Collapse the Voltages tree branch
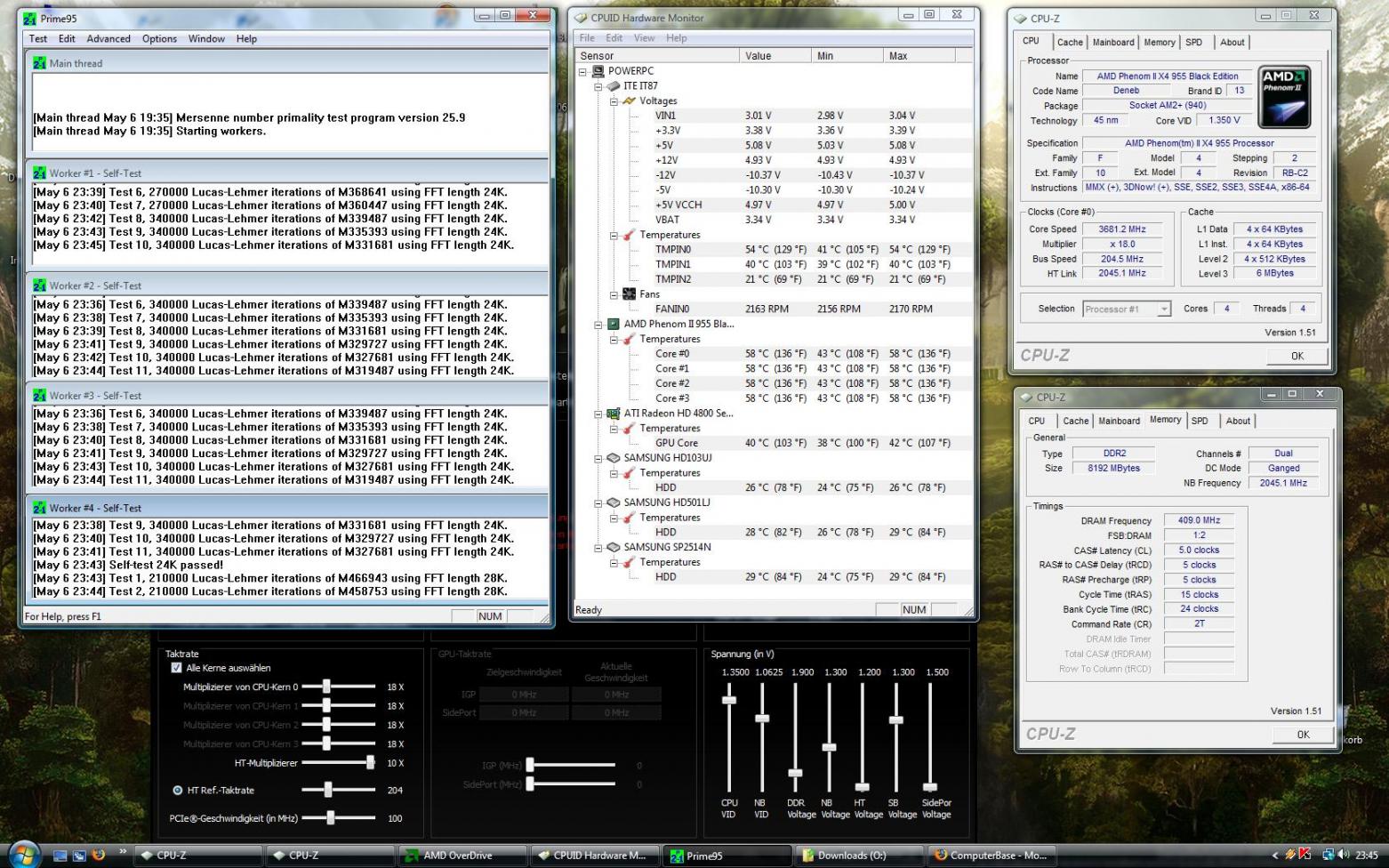Image resolution: width=1389 pixels, height=868 pixels. pyautogui.click(x=614, y=101)
